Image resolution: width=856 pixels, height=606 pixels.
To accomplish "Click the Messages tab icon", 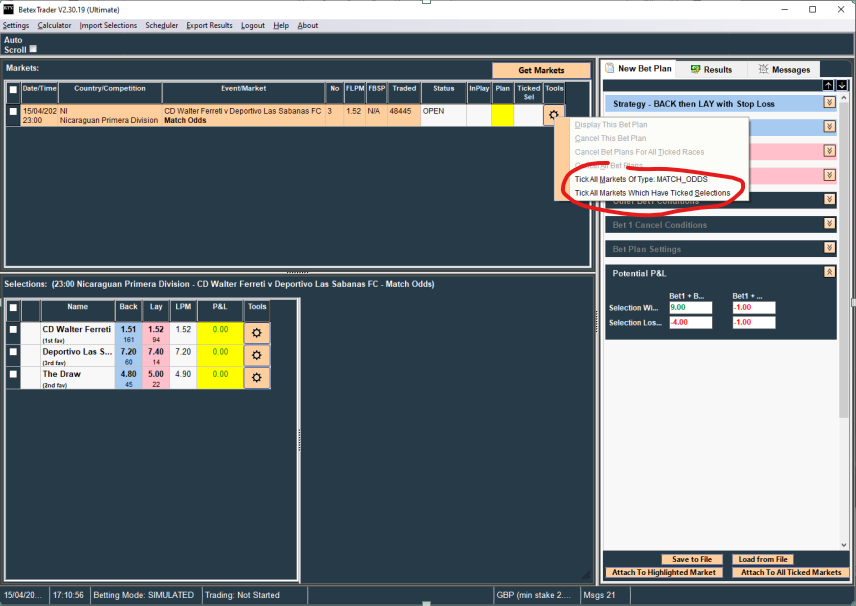I will [763, 70].
